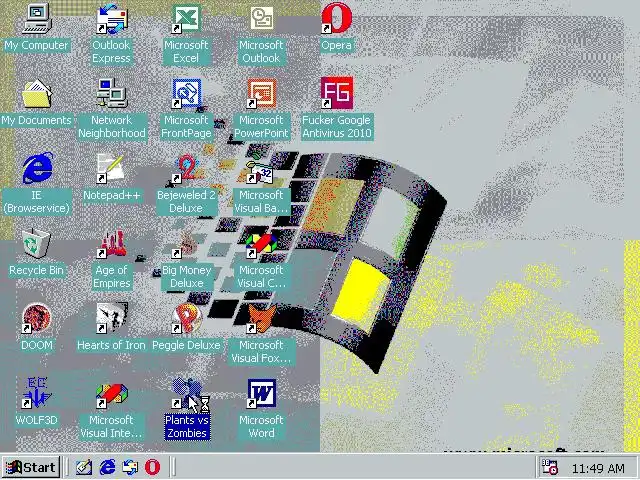Click the Show Desktop quick launch icon
Image resolution: width=640 pixels, height=480 pixels.
(x=84, y=467)
